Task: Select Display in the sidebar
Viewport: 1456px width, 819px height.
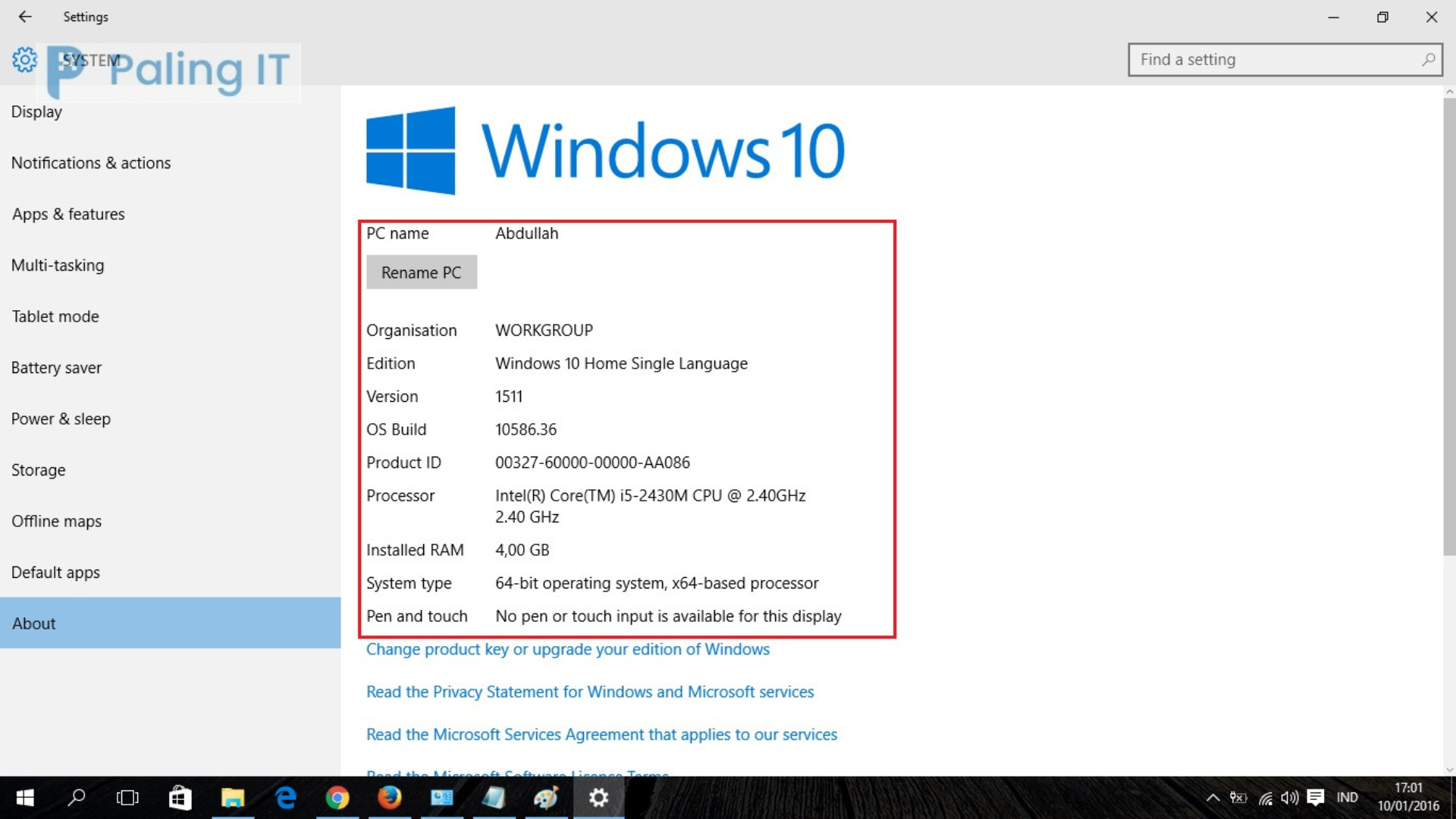Action: pyautogui.click(x=170, y=111)
